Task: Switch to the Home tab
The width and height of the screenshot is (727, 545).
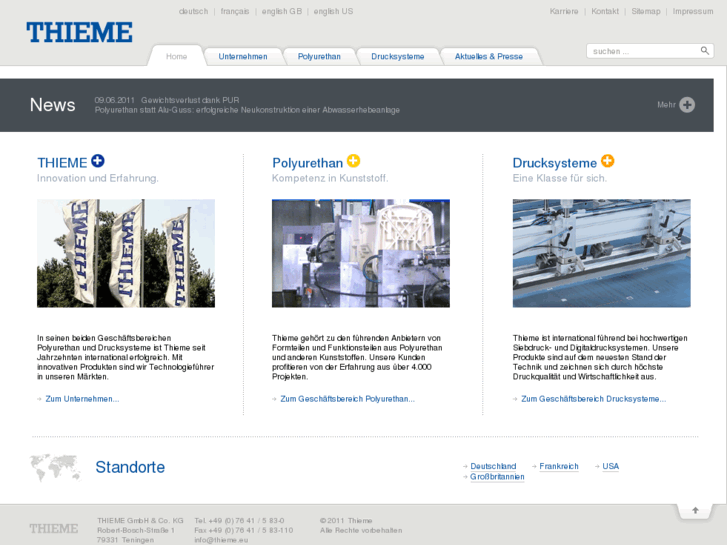Action: tap(177, 57)
